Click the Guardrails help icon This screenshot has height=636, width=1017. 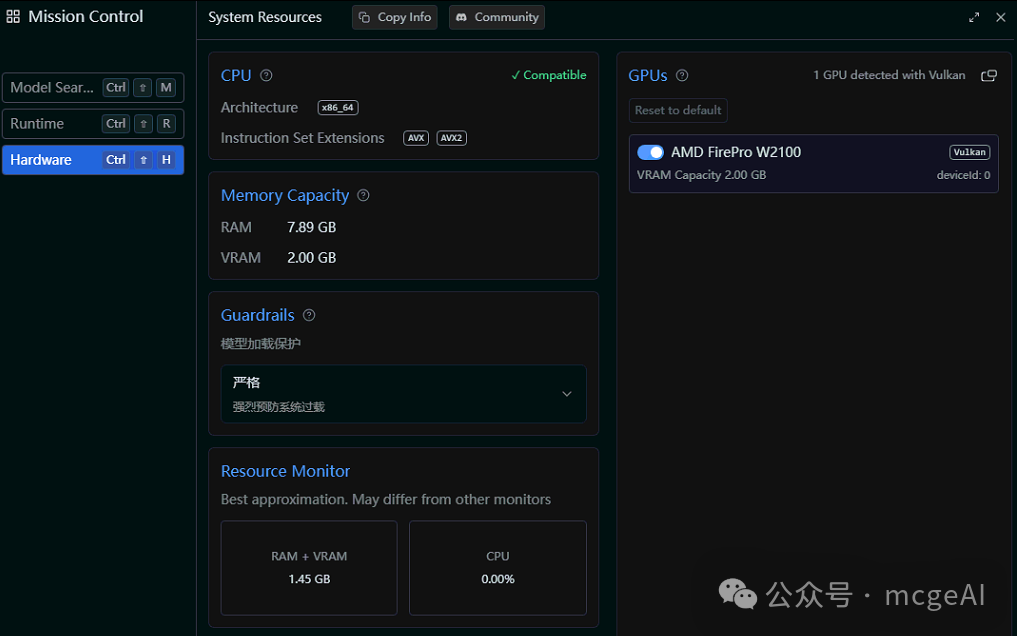(x=308, y=314)
